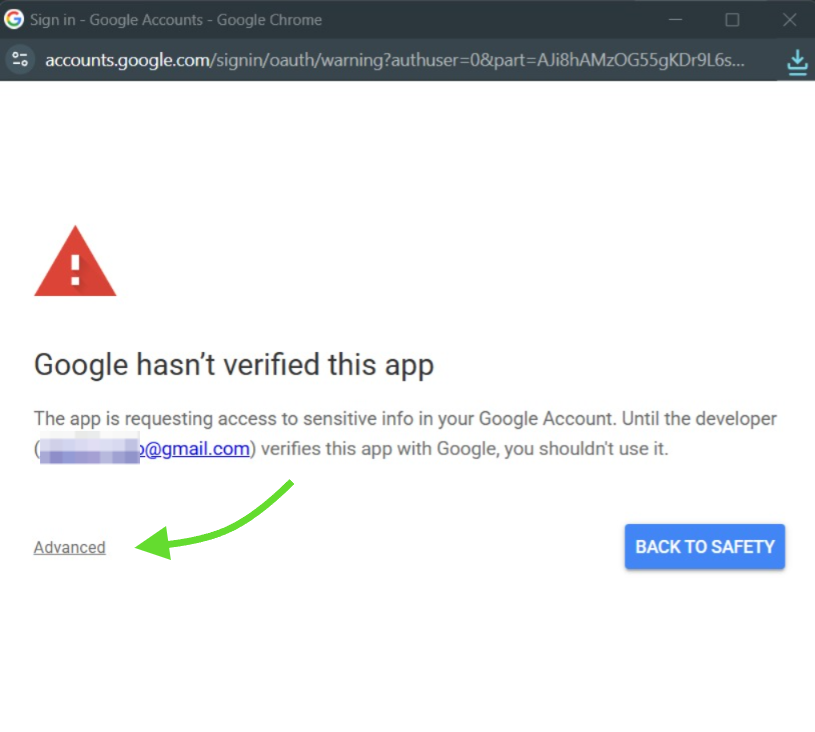Viewport: 815px width, 732px height.
Task: Expand the Advanced options link
Action: (x=70, y=547)
